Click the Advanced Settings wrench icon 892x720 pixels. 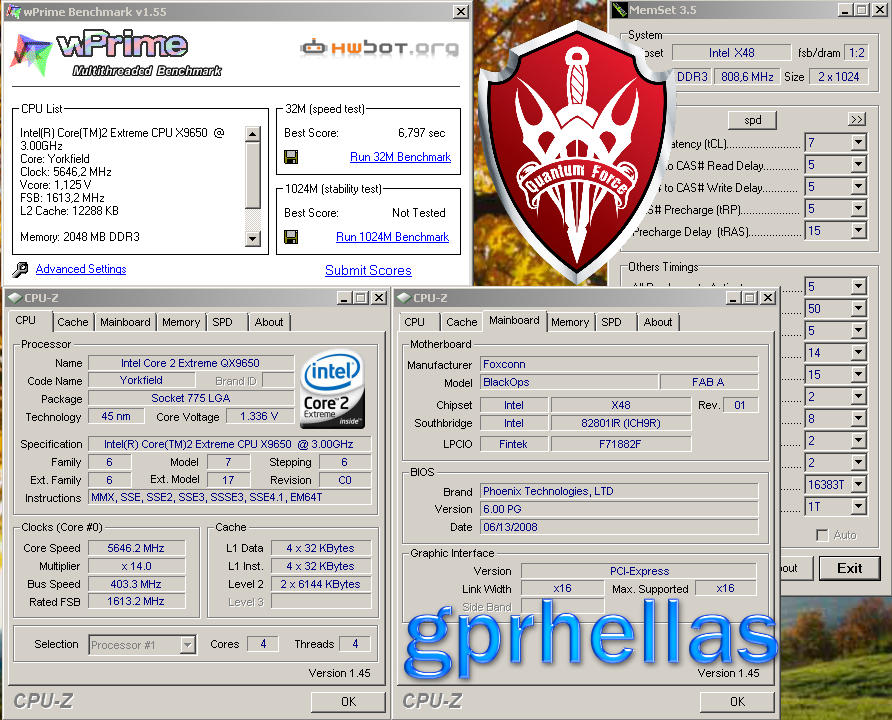click(x=20, y=269)
